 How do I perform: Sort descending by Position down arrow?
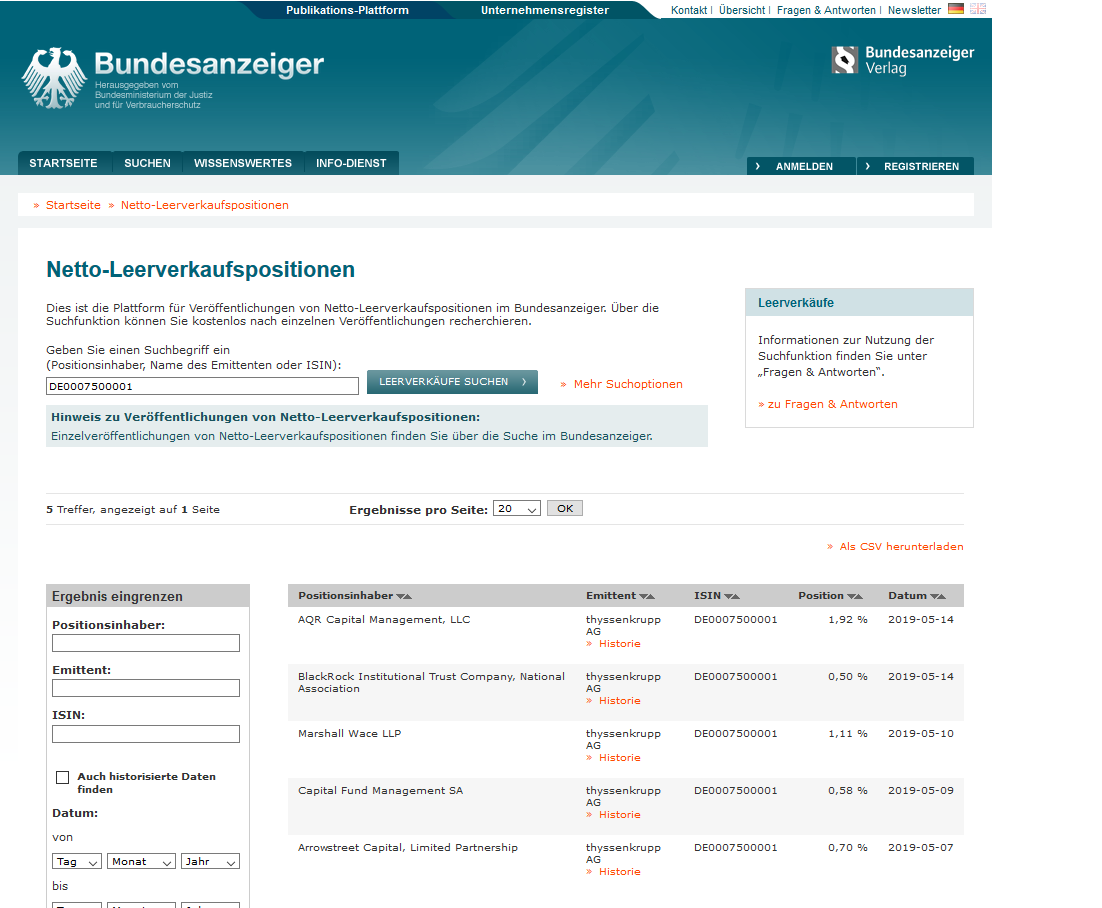(x=851, y=597)
